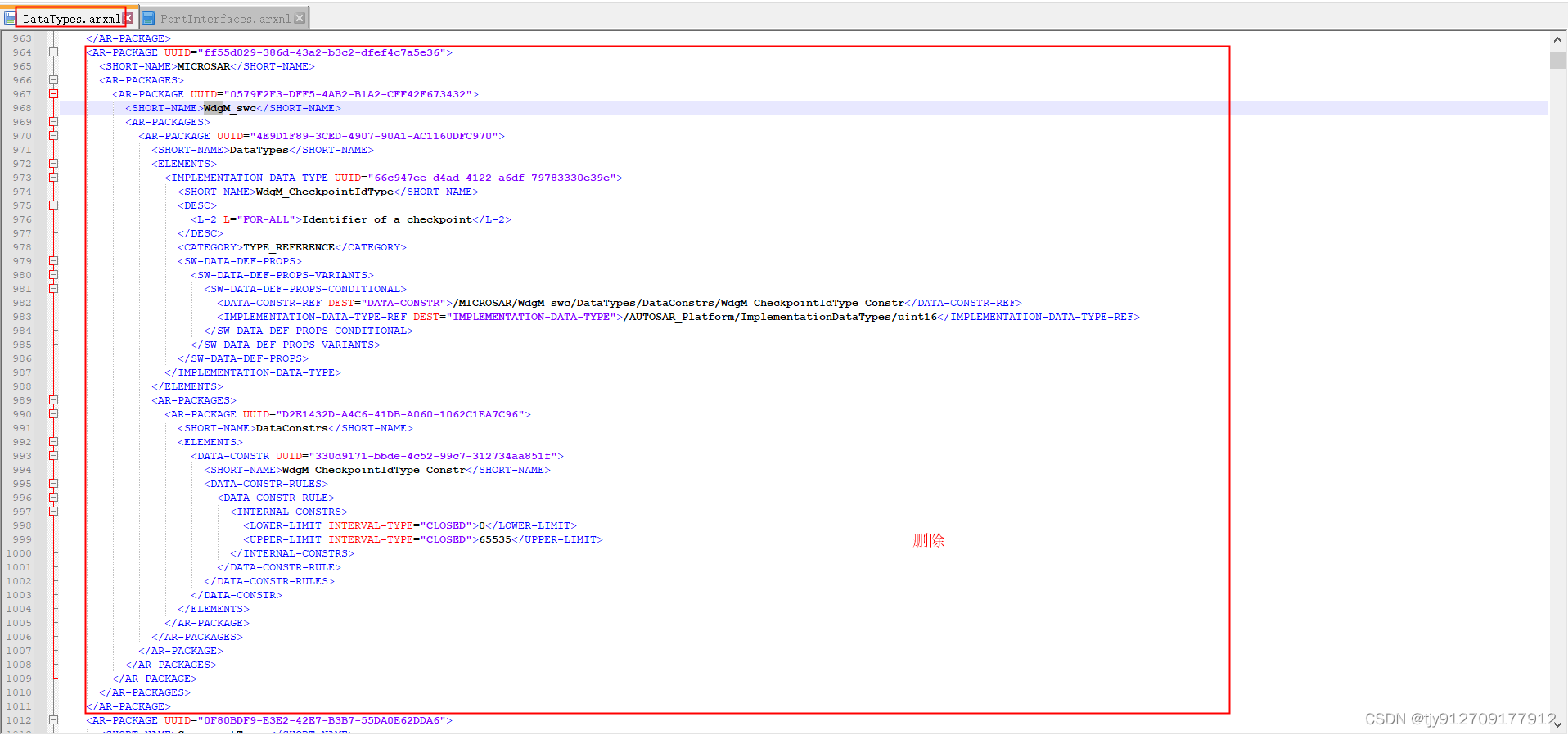Collapse the INTERNAL-CONSTRS fold at line 997
This screenshot has height=735, width=1568.
(x=54, y=512)
